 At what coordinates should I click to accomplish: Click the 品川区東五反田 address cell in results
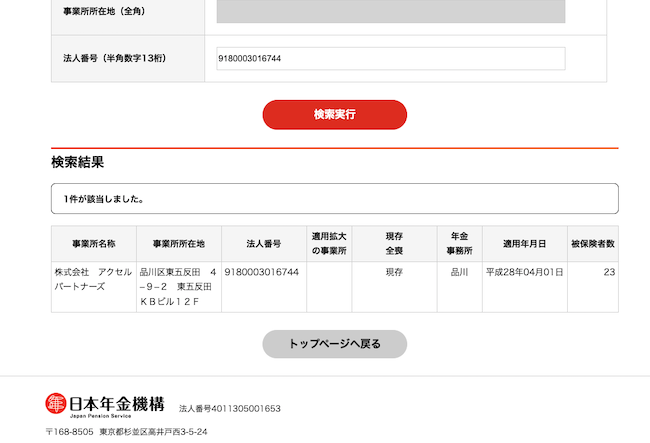tap(178, 286)
